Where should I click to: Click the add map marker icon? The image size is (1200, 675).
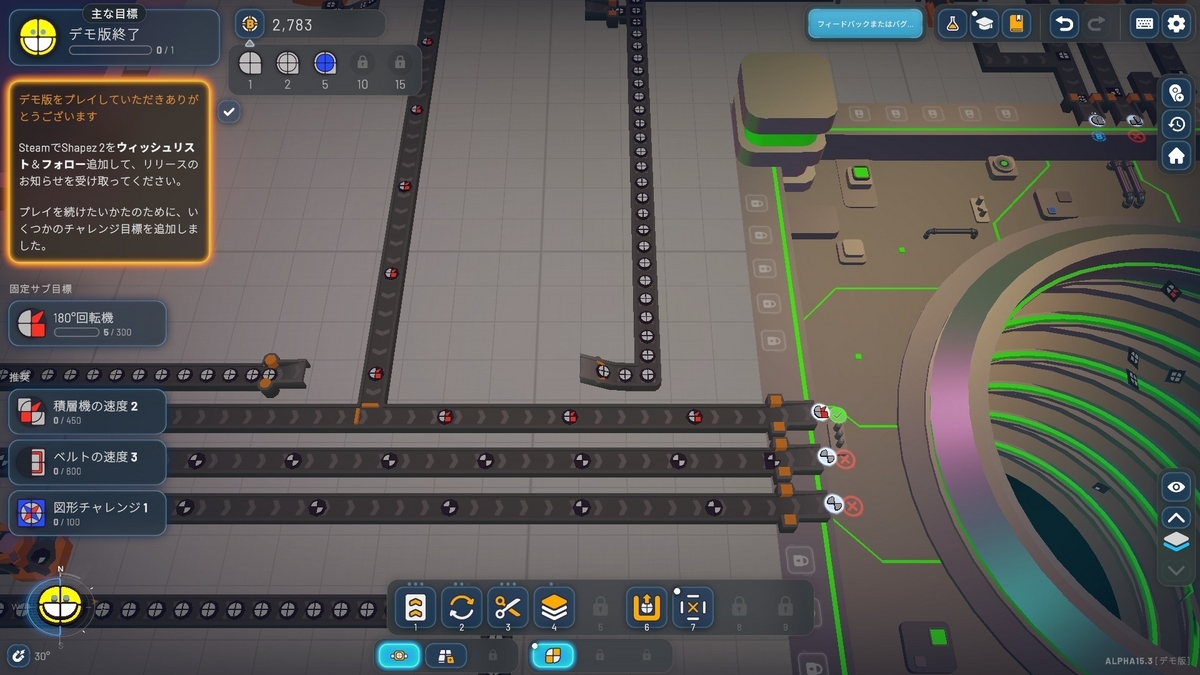tap(1177, 93)
